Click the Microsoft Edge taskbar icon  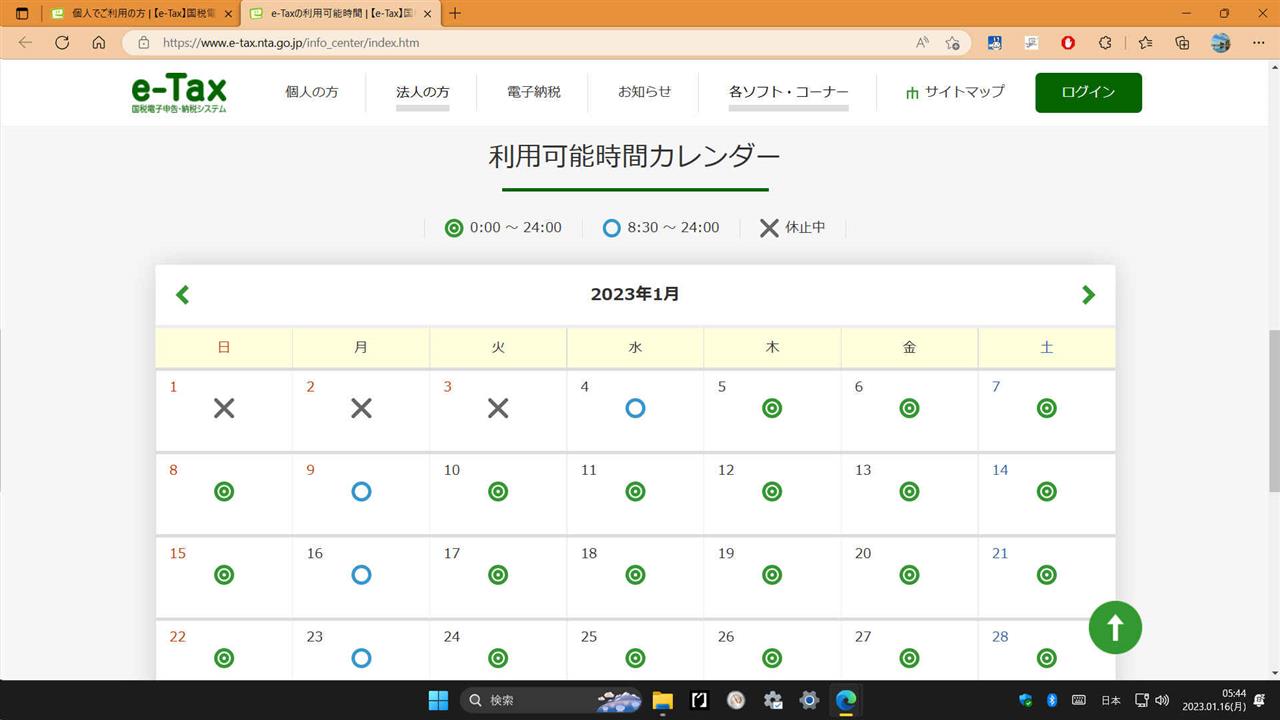click(846, 700)
